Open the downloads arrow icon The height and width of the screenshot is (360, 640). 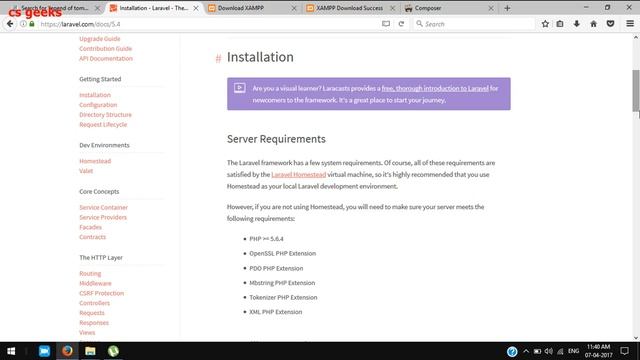pyautogui.click(x=576, y=24)
